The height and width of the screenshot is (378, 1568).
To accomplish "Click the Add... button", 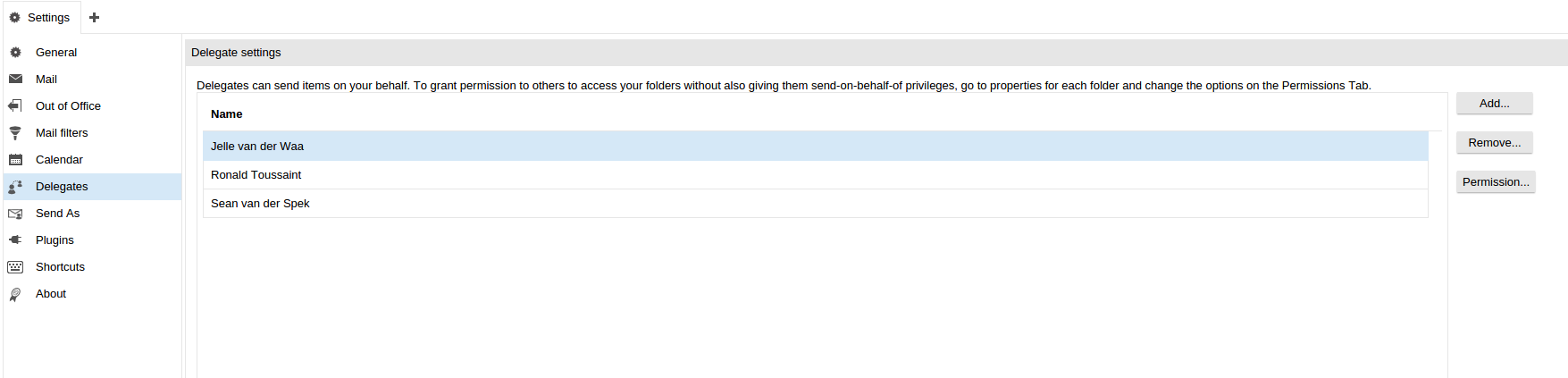I will pyautogui.click(x=1495, y=104).
